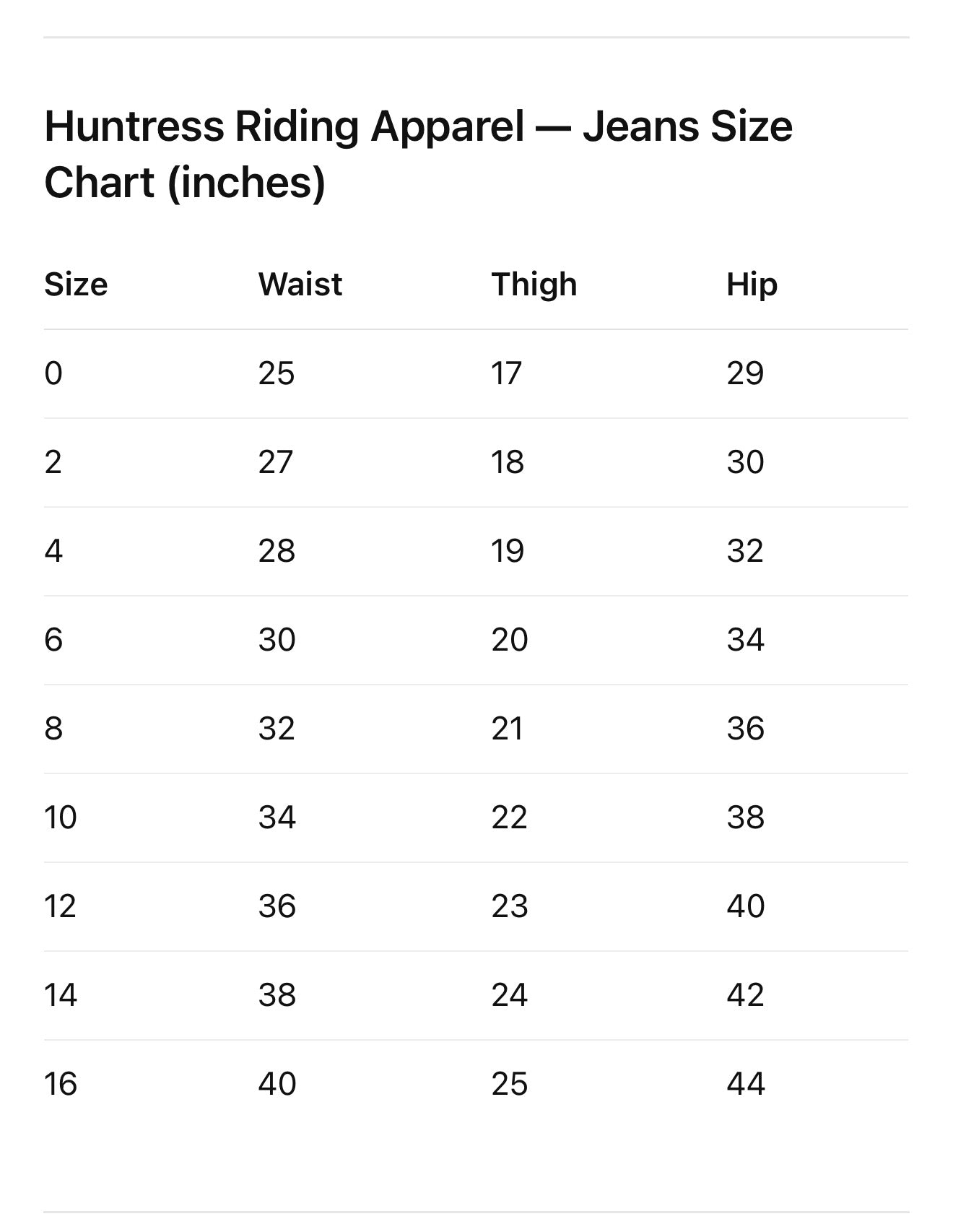Select thigh value 18 for size 2
Viewport: 953px width, 1232px height.
[x=508, y=462]
